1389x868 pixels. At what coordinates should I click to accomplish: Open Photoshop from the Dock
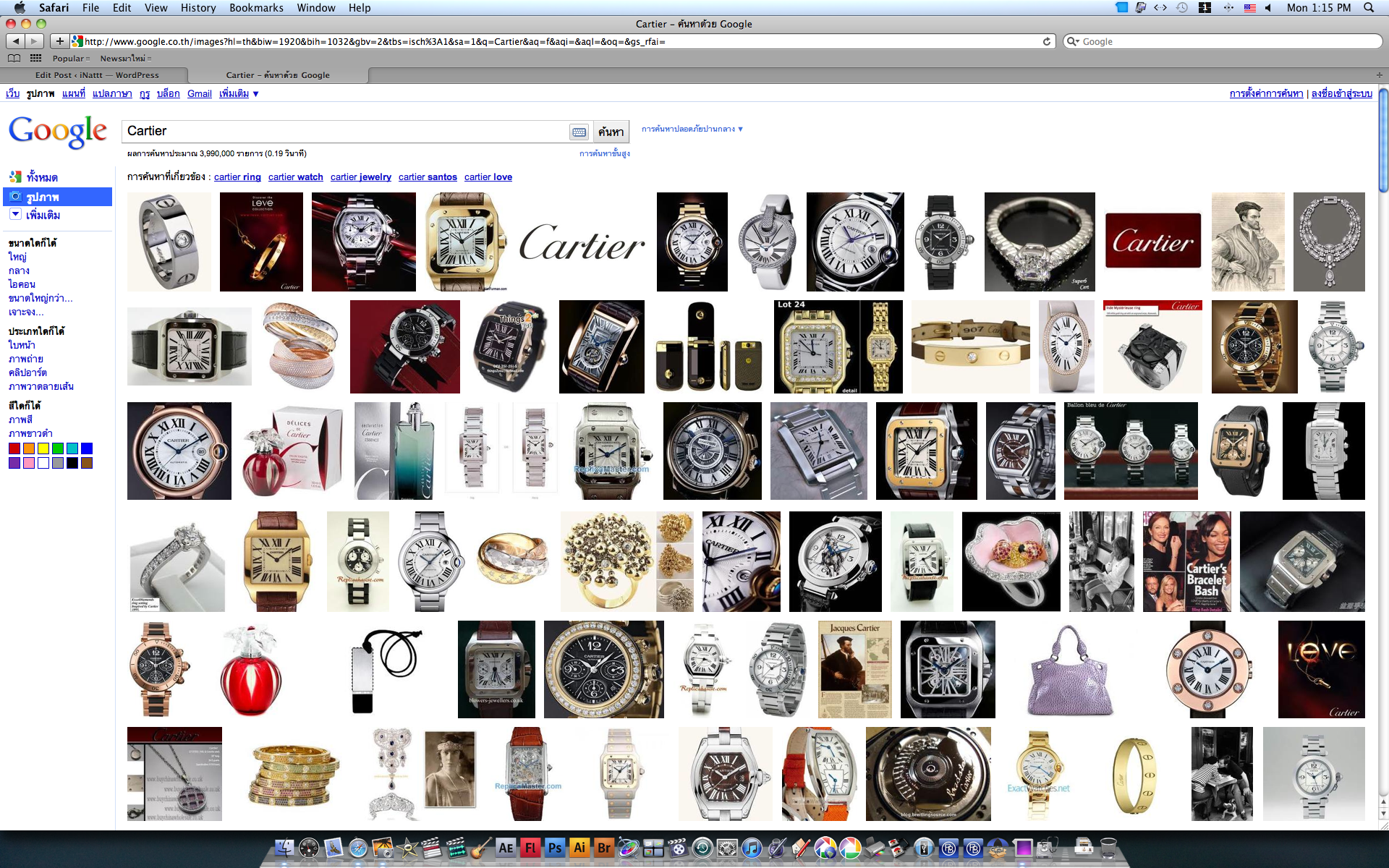[555, 848]
